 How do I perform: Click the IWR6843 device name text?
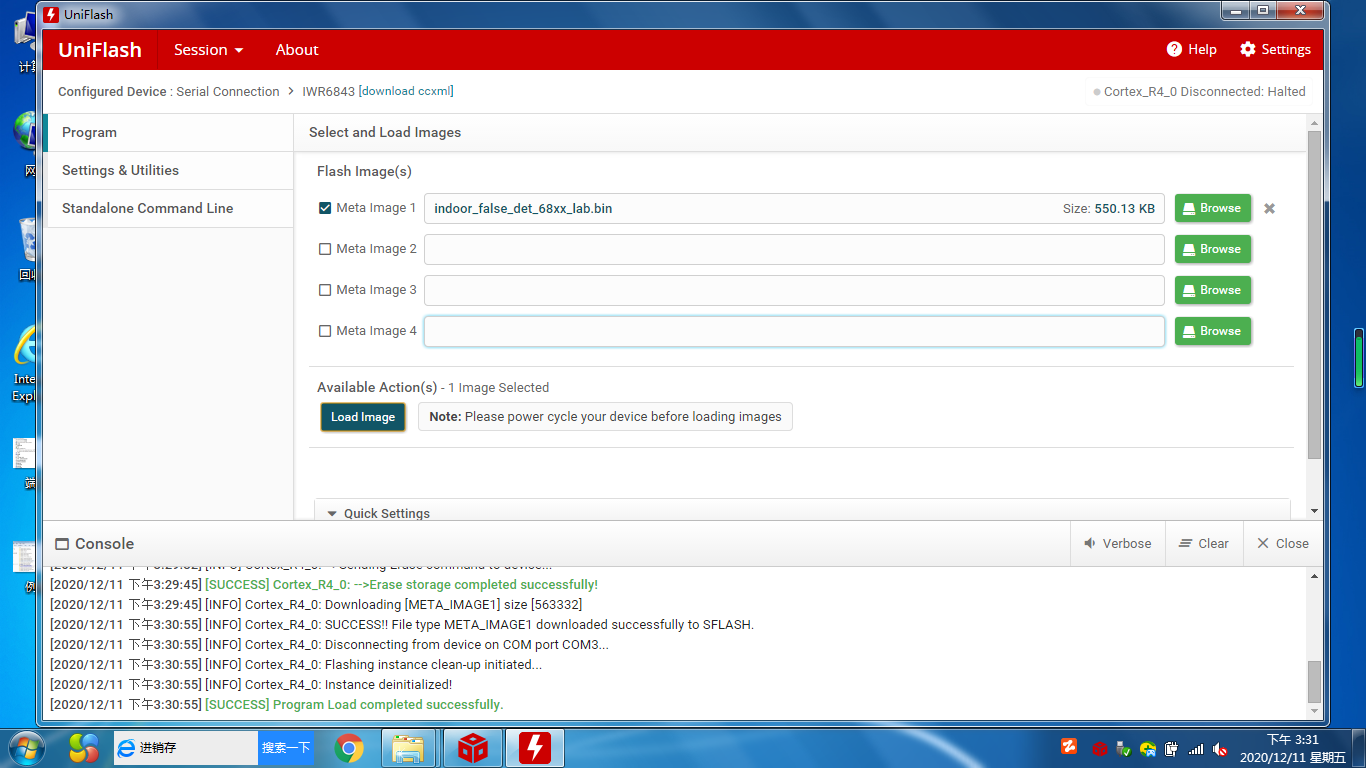pyautogui.click(x=328, y=91)
